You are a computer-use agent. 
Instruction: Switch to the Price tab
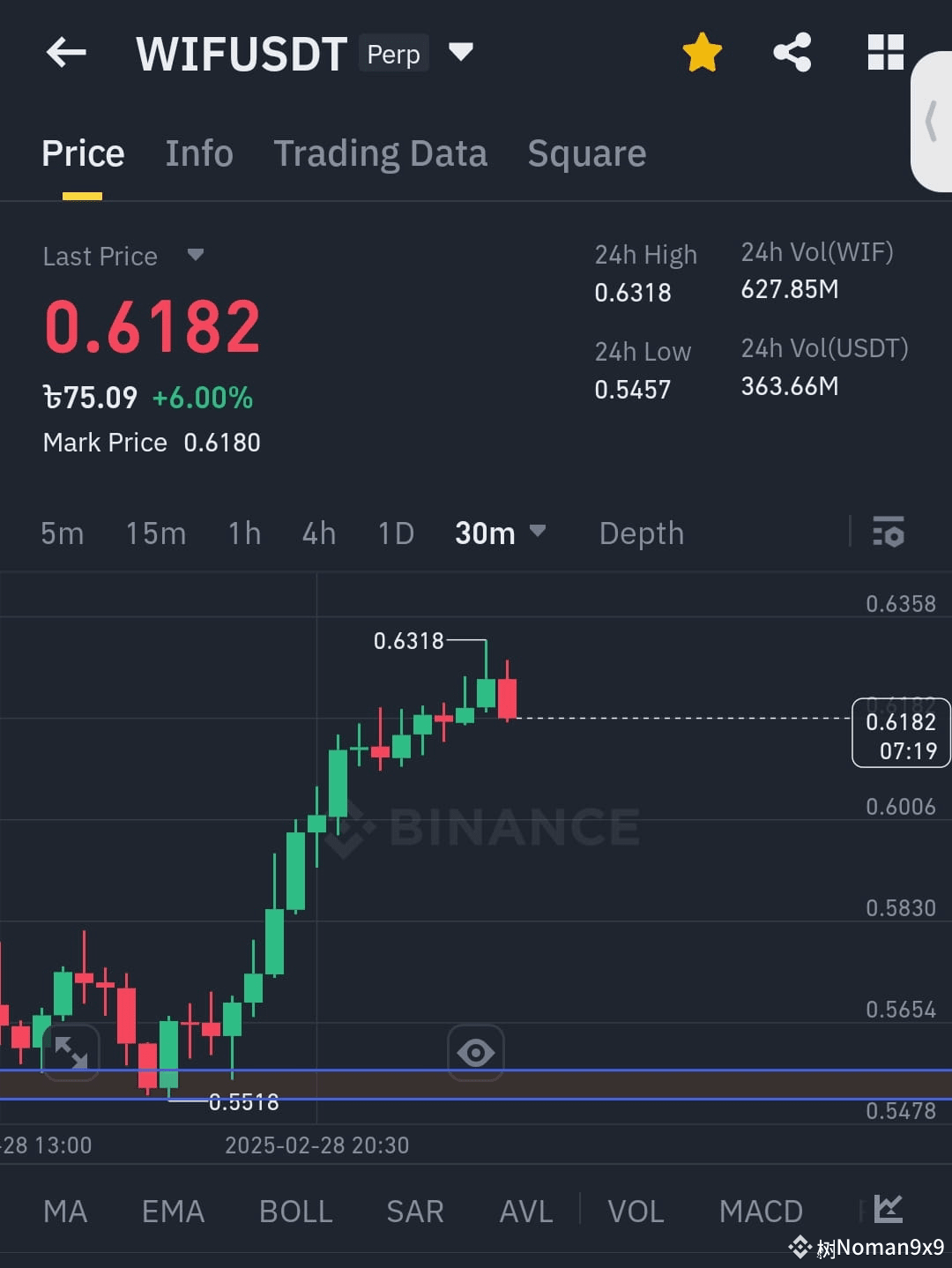(83, 153)
